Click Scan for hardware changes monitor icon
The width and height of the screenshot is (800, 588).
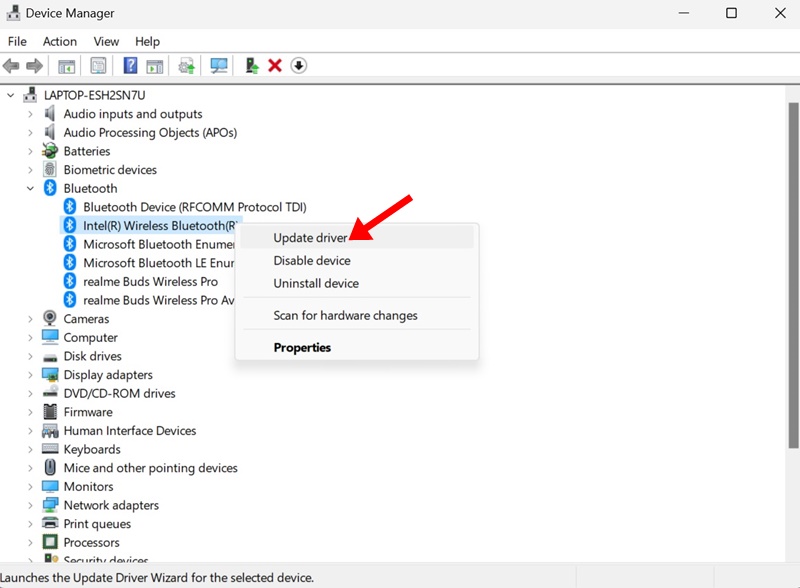pos(219,66)
